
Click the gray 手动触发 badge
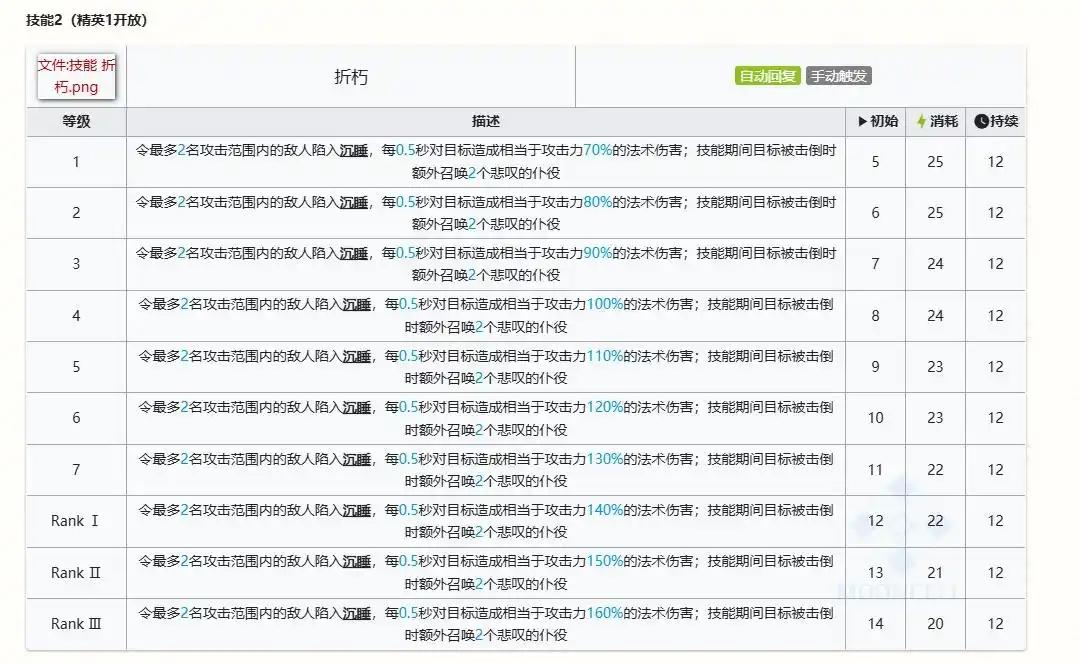coord(839,76)
